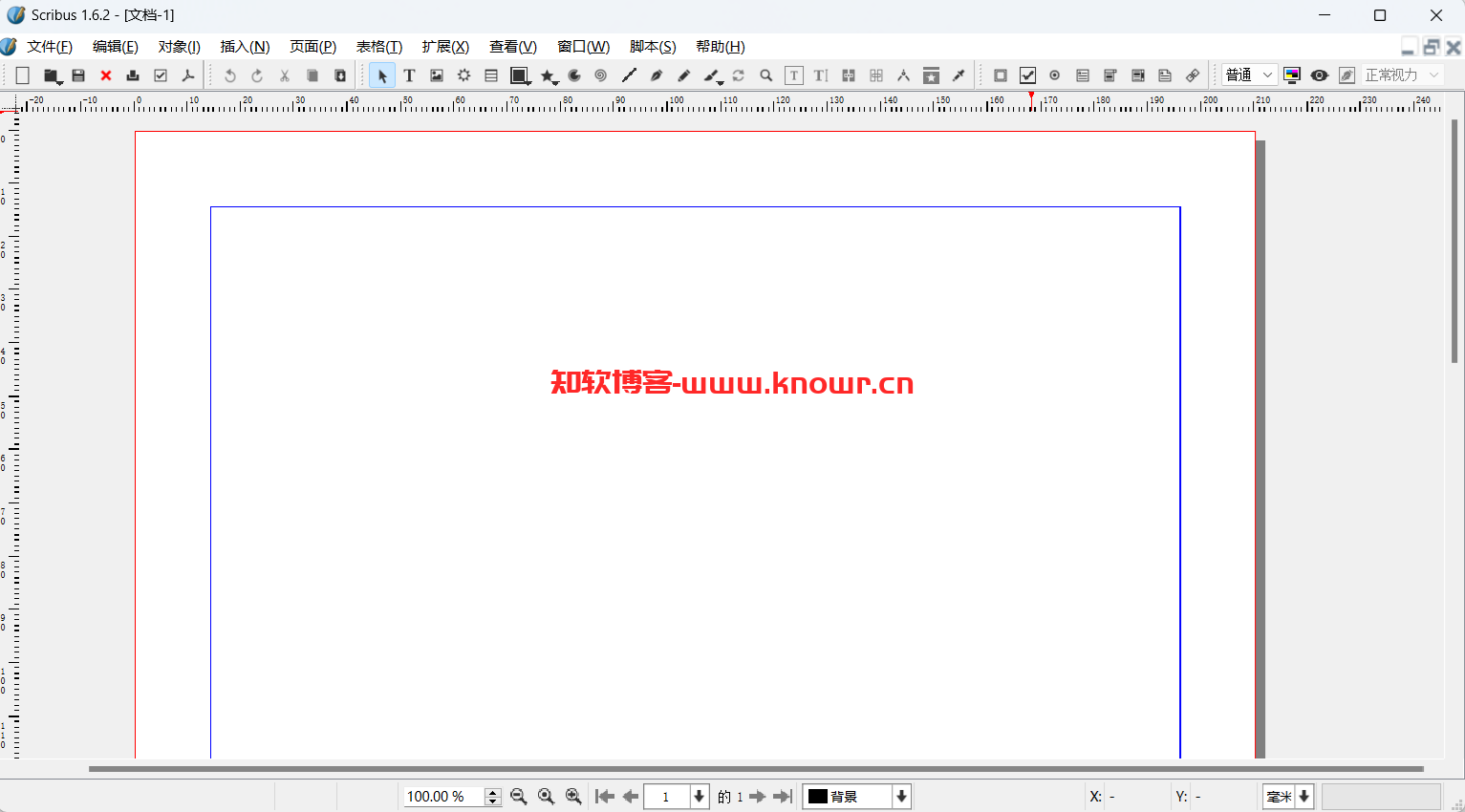Screen dimensions: 1465x812
Task: Open the 背景 layer selector dropdown
Action: coord(857,797)
